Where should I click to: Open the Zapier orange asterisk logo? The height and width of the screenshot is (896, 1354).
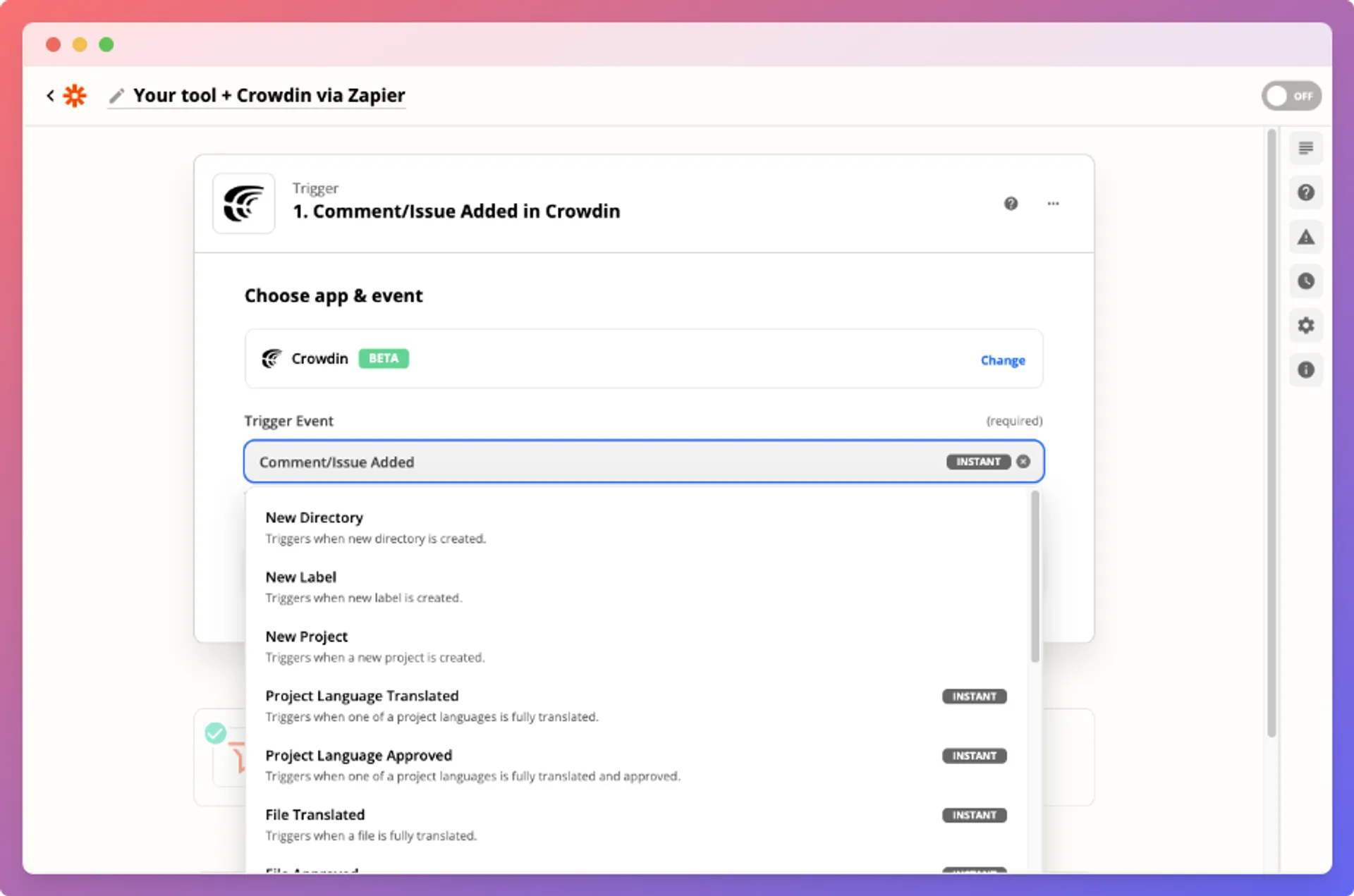pyautogui.click(x=75, y=95)
